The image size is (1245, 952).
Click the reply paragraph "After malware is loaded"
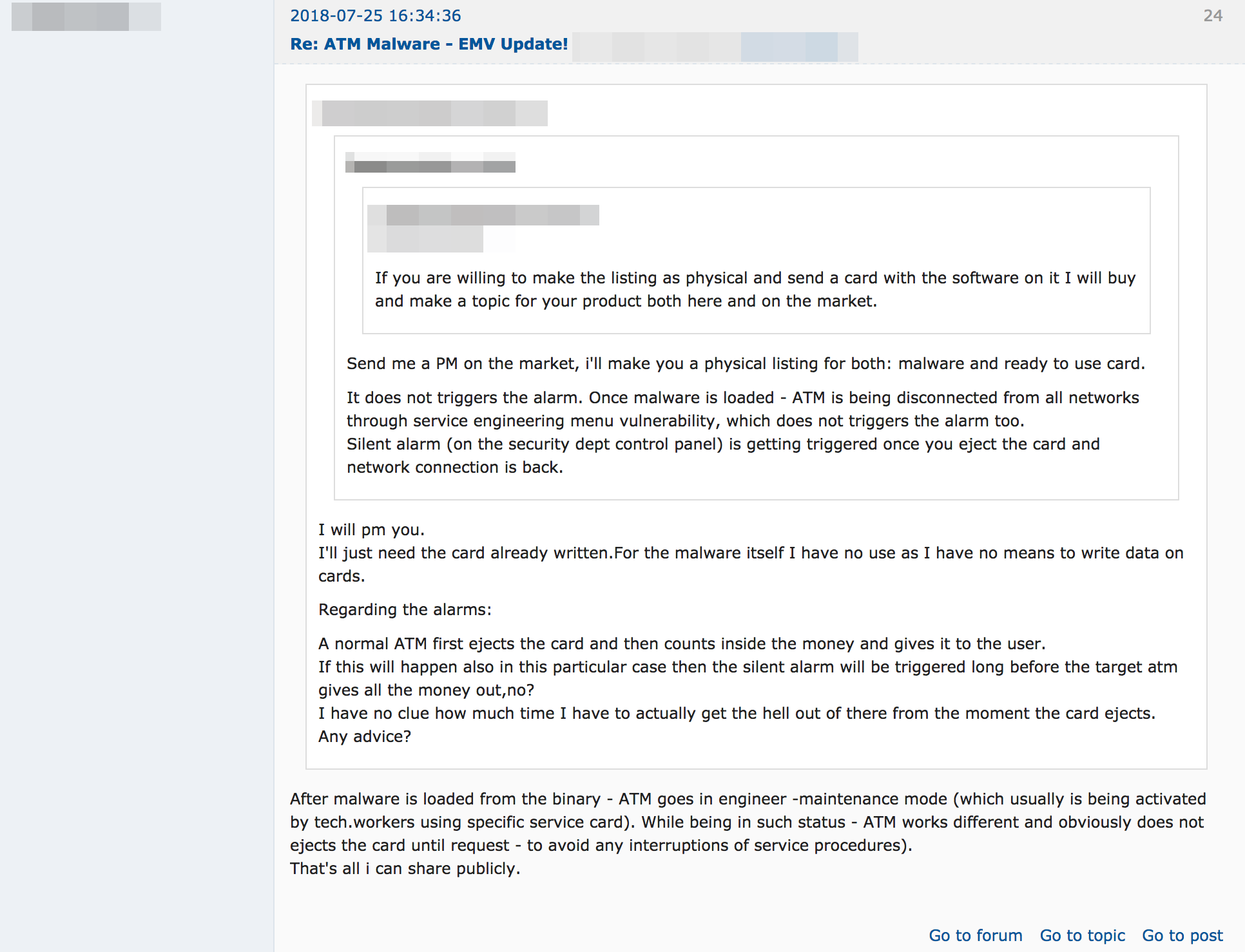pos(747,822)
